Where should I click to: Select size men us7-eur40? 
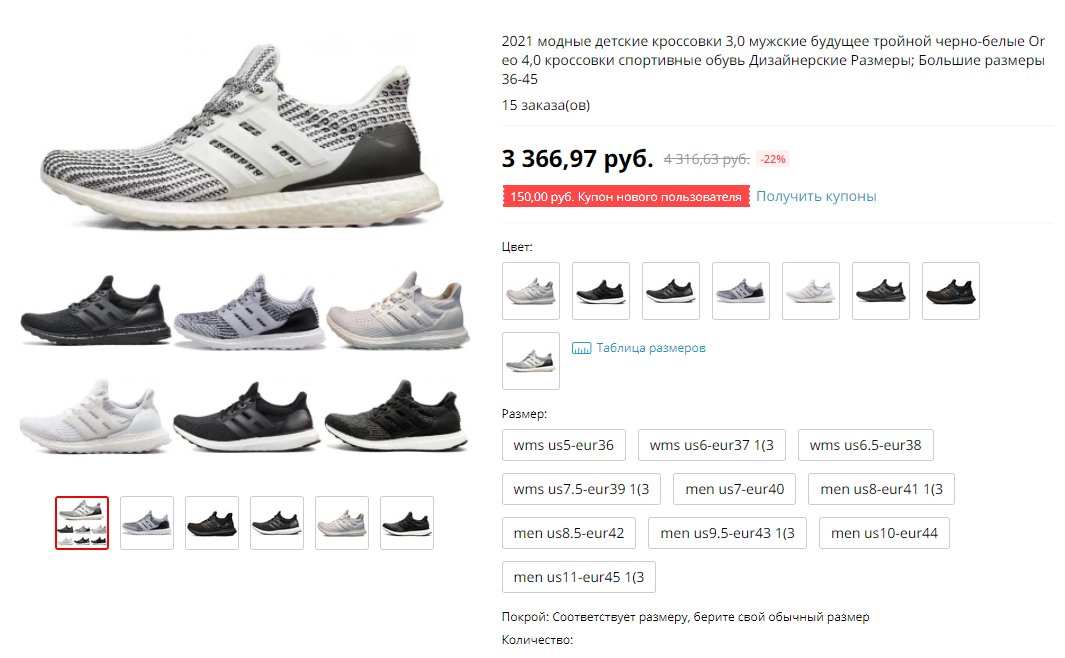734,489
